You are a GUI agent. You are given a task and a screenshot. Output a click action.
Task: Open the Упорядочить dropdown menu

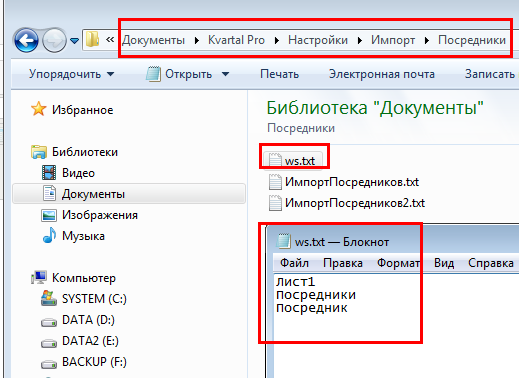pos(71,74)
